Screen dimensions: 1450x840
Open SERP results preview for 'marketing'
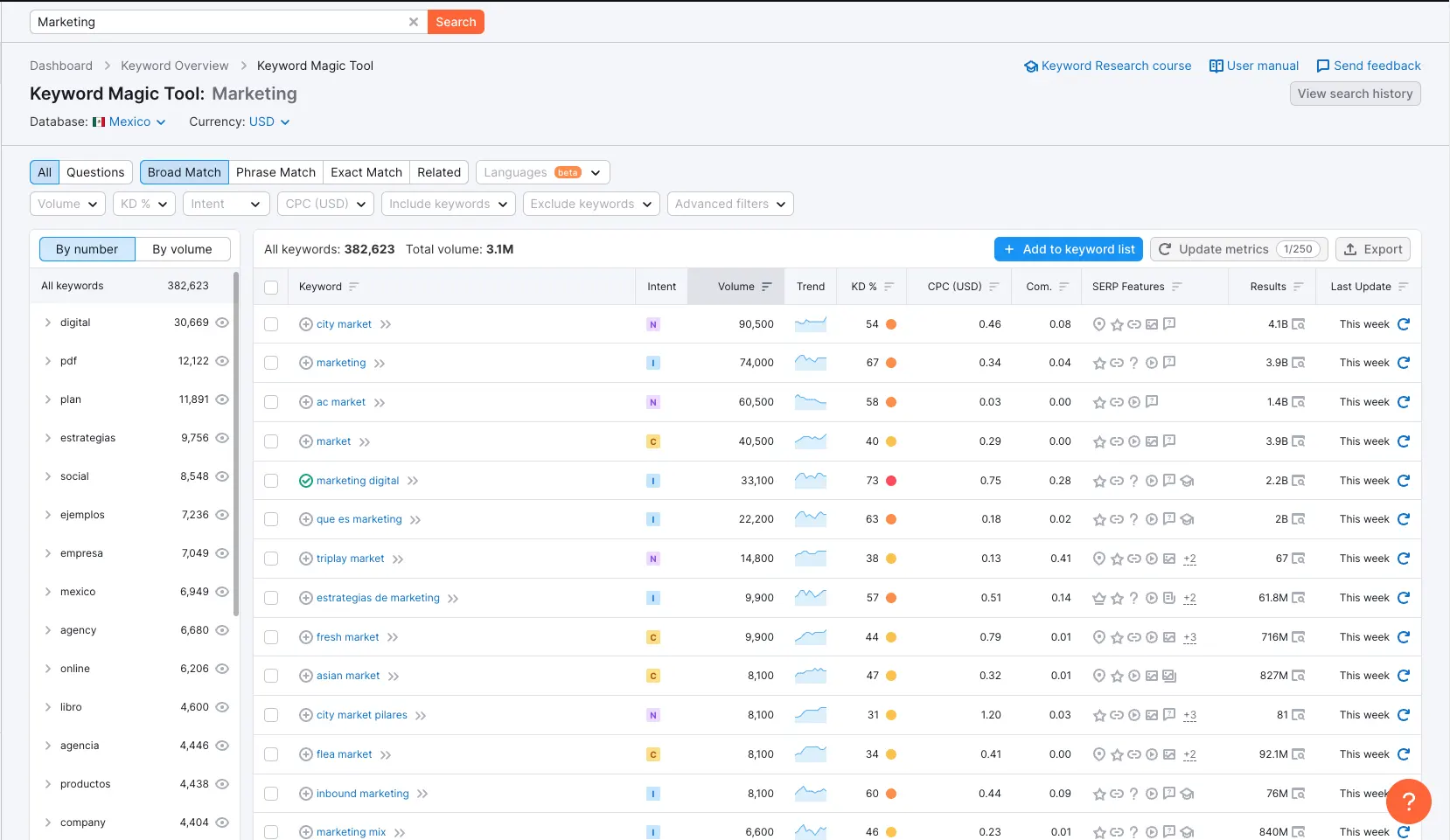pyautogui.click(x=1300, y=363)
